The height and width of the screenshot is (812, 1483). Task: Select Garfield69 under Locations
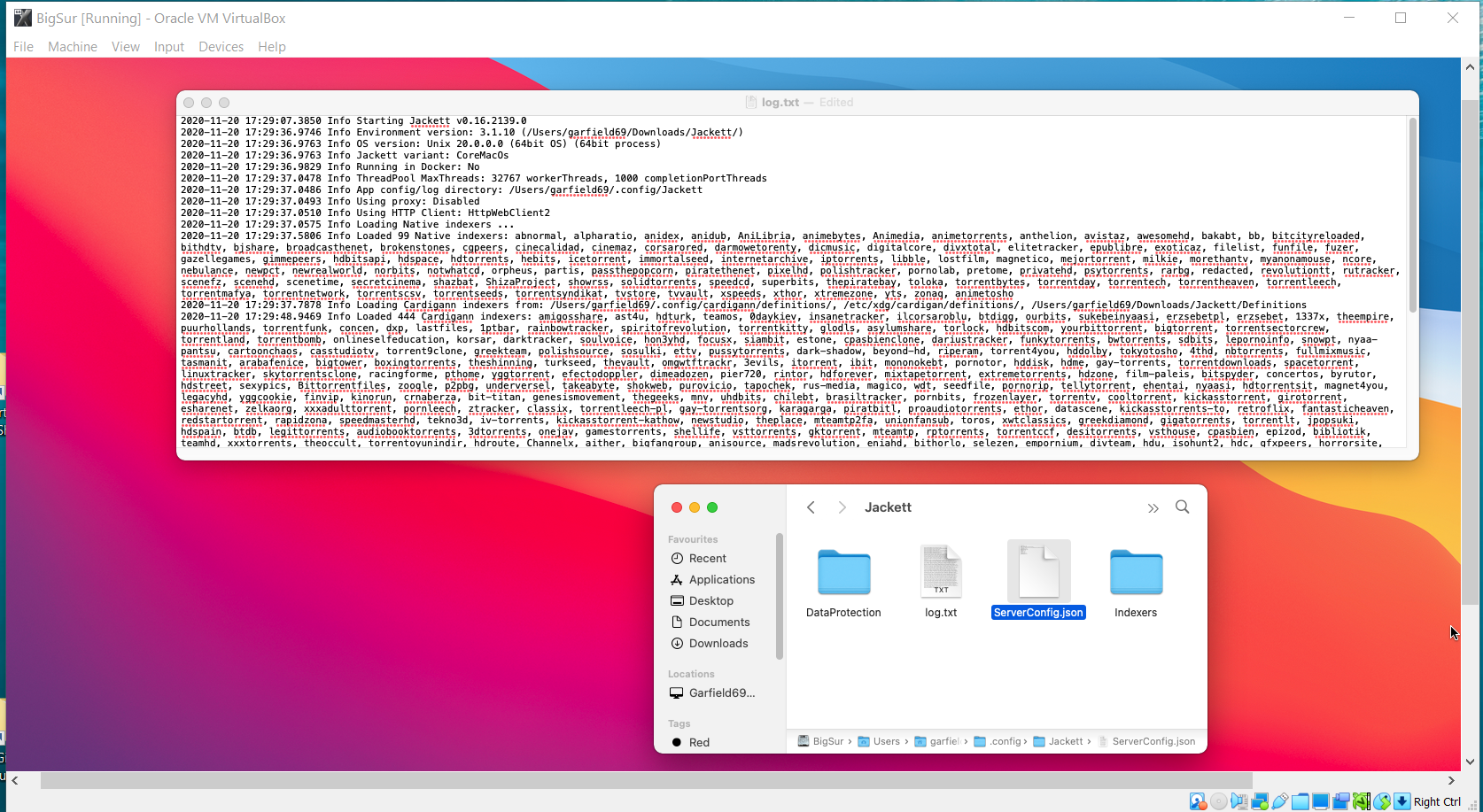[x=719, y=692]
